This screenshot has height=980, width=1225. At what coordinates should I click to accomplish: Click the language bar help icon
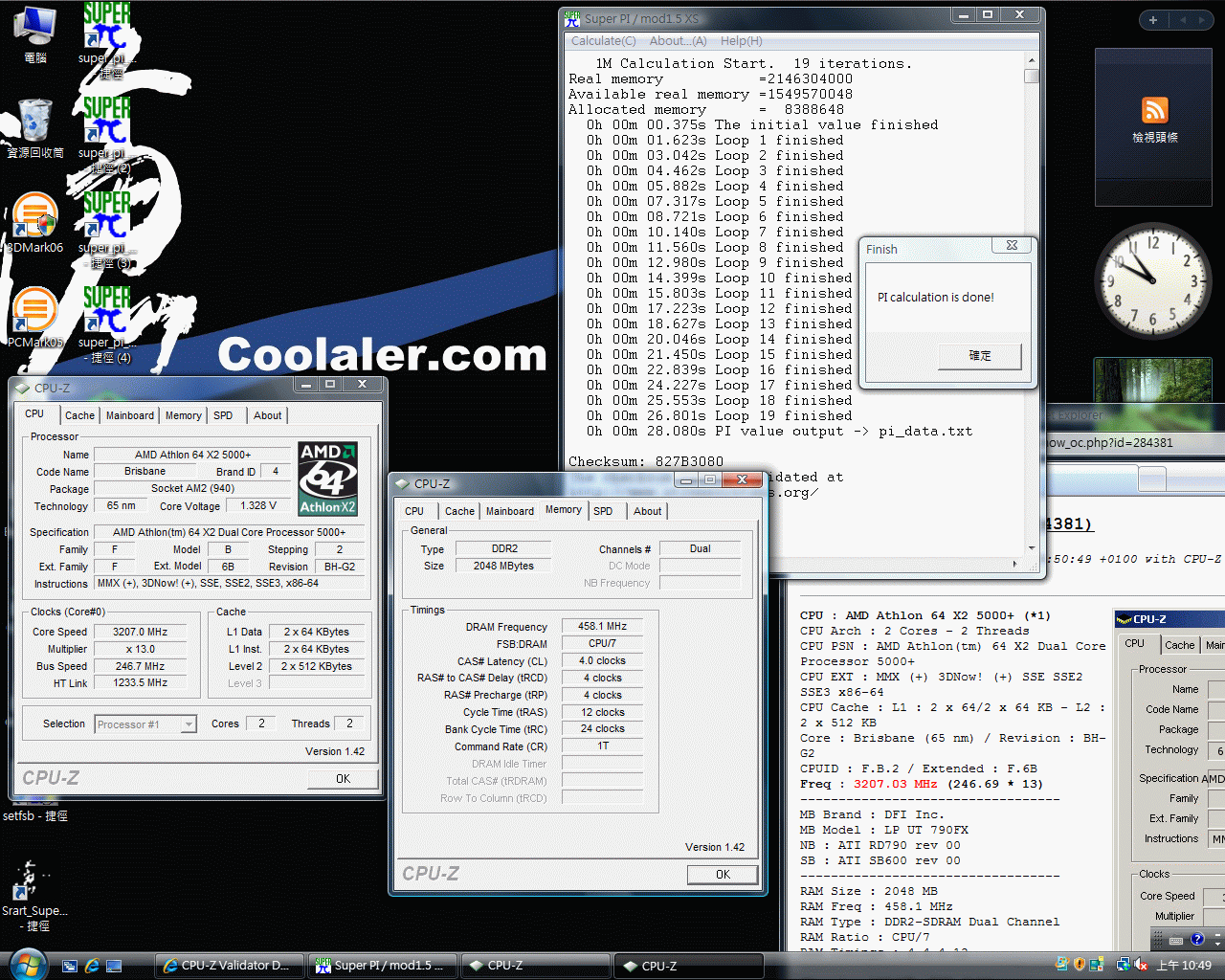point(1196,940)
